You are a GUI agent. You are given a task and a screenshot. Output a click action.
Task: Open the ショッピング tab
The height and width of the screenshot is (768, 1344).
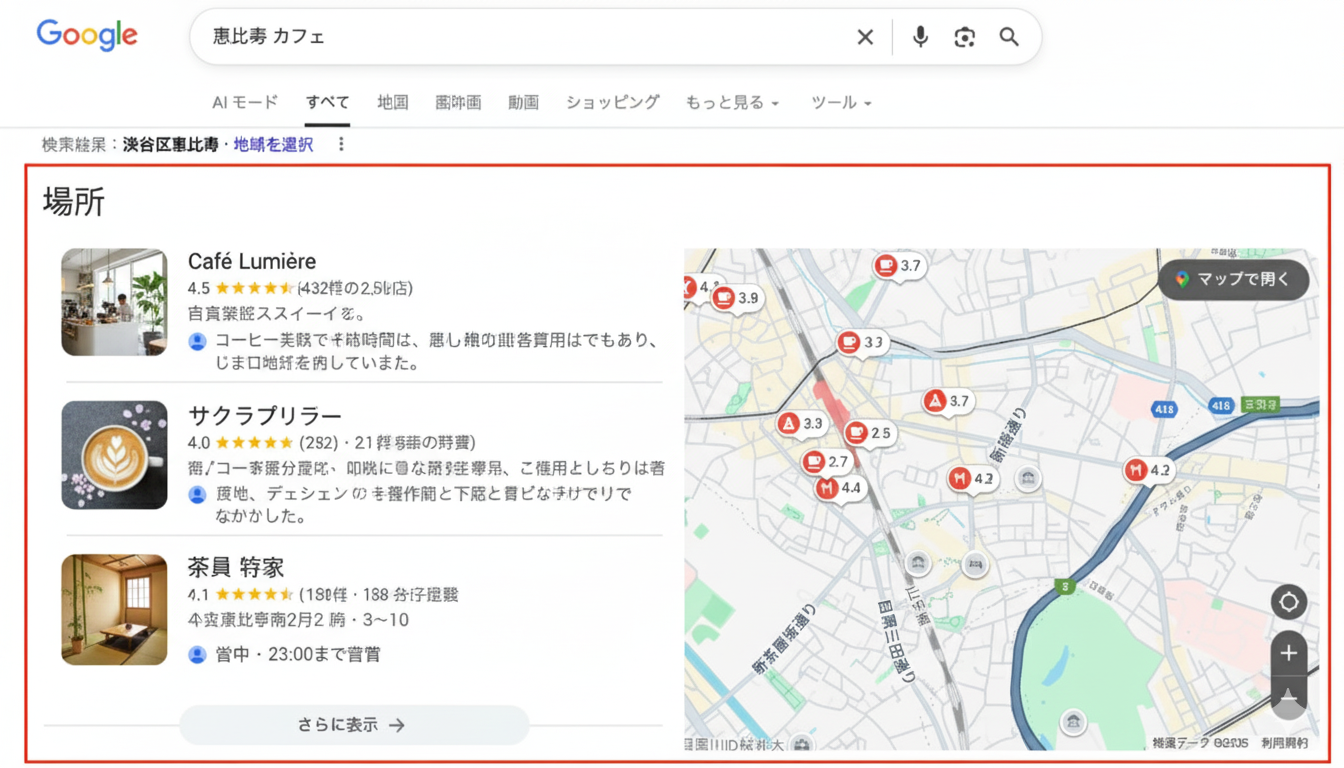click(x=613, y=102)
